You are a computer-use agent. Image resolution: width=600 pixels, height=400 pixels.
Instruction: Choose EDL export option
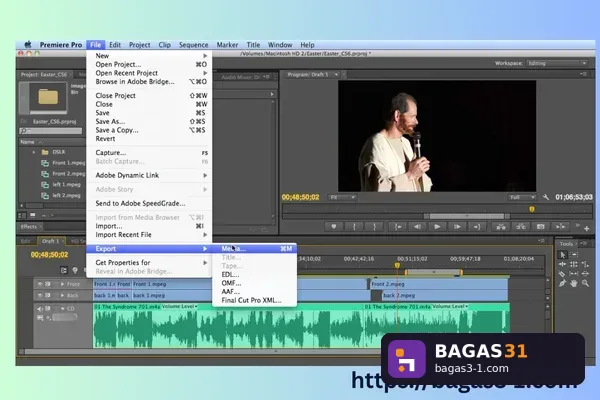pos(254,274)
